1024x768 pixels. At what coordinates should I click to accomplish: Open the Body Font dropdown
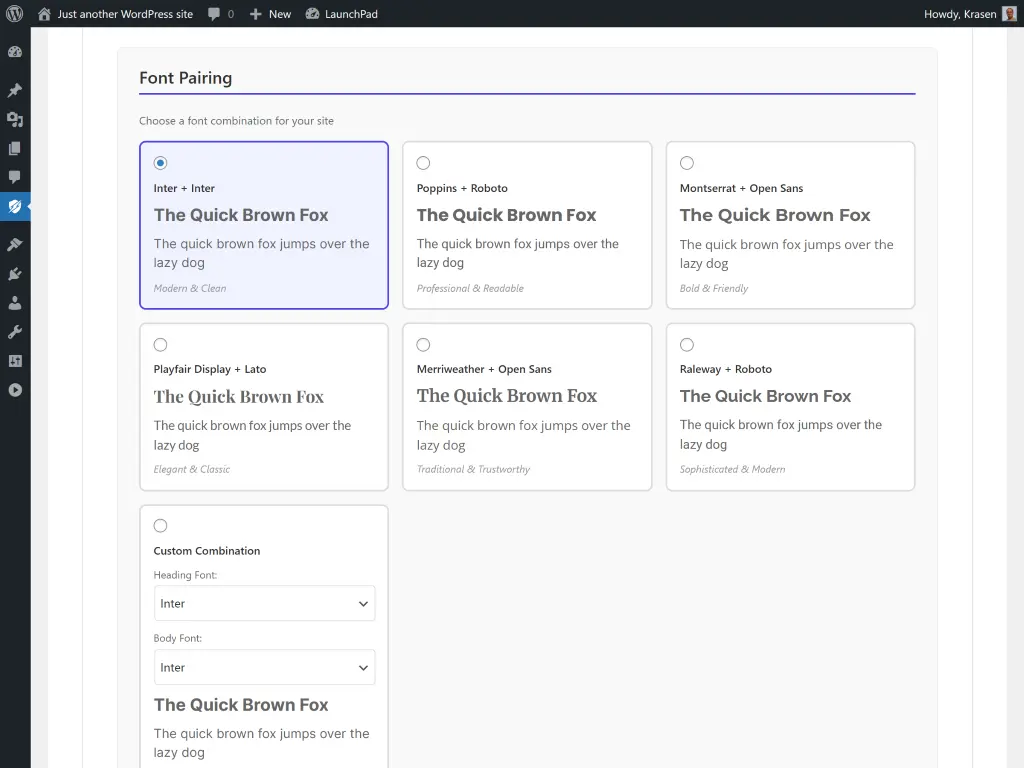(264, 667)
